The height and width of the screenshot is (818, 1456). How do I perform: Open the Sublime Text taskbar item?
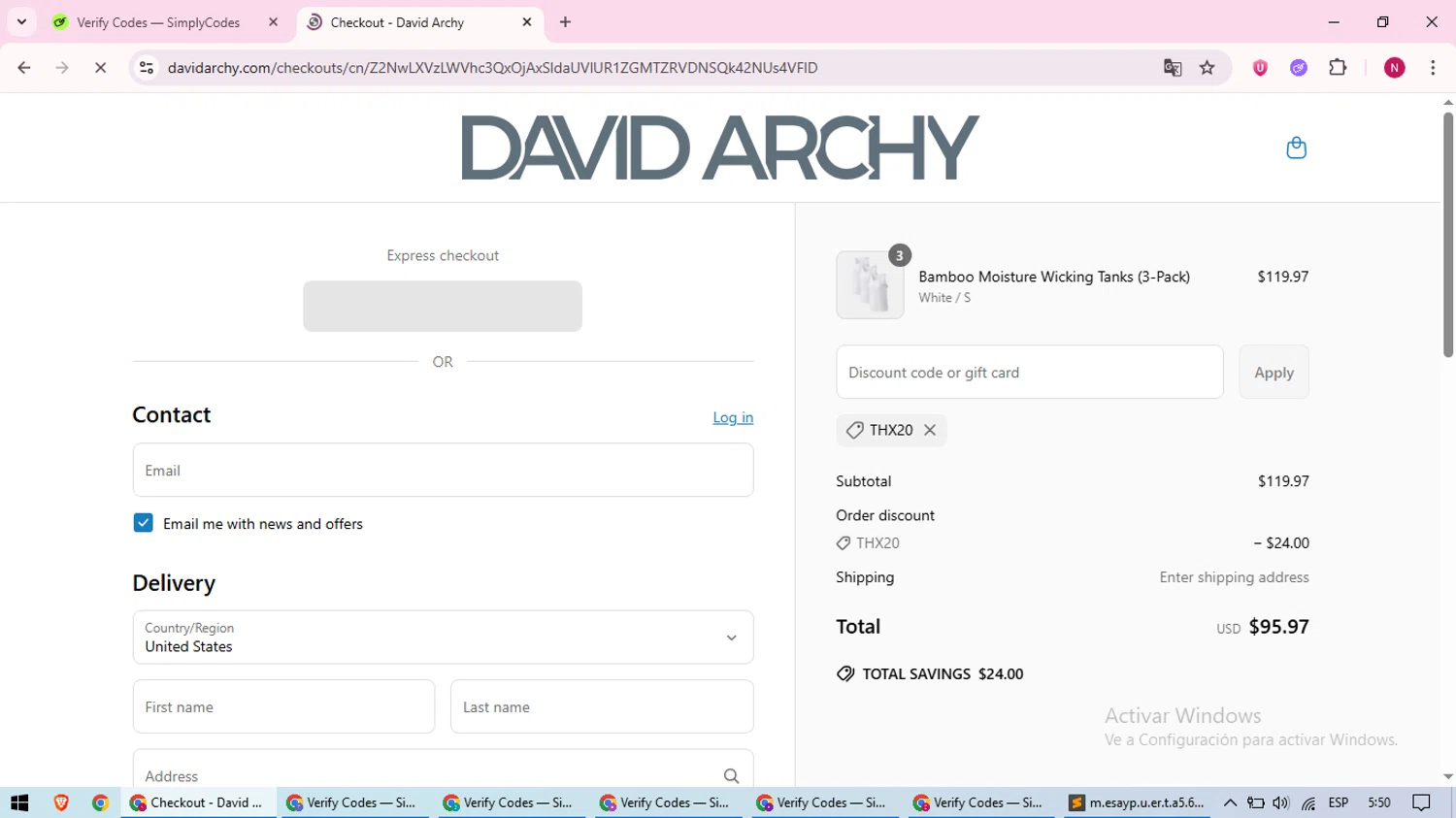point(1136,802)
